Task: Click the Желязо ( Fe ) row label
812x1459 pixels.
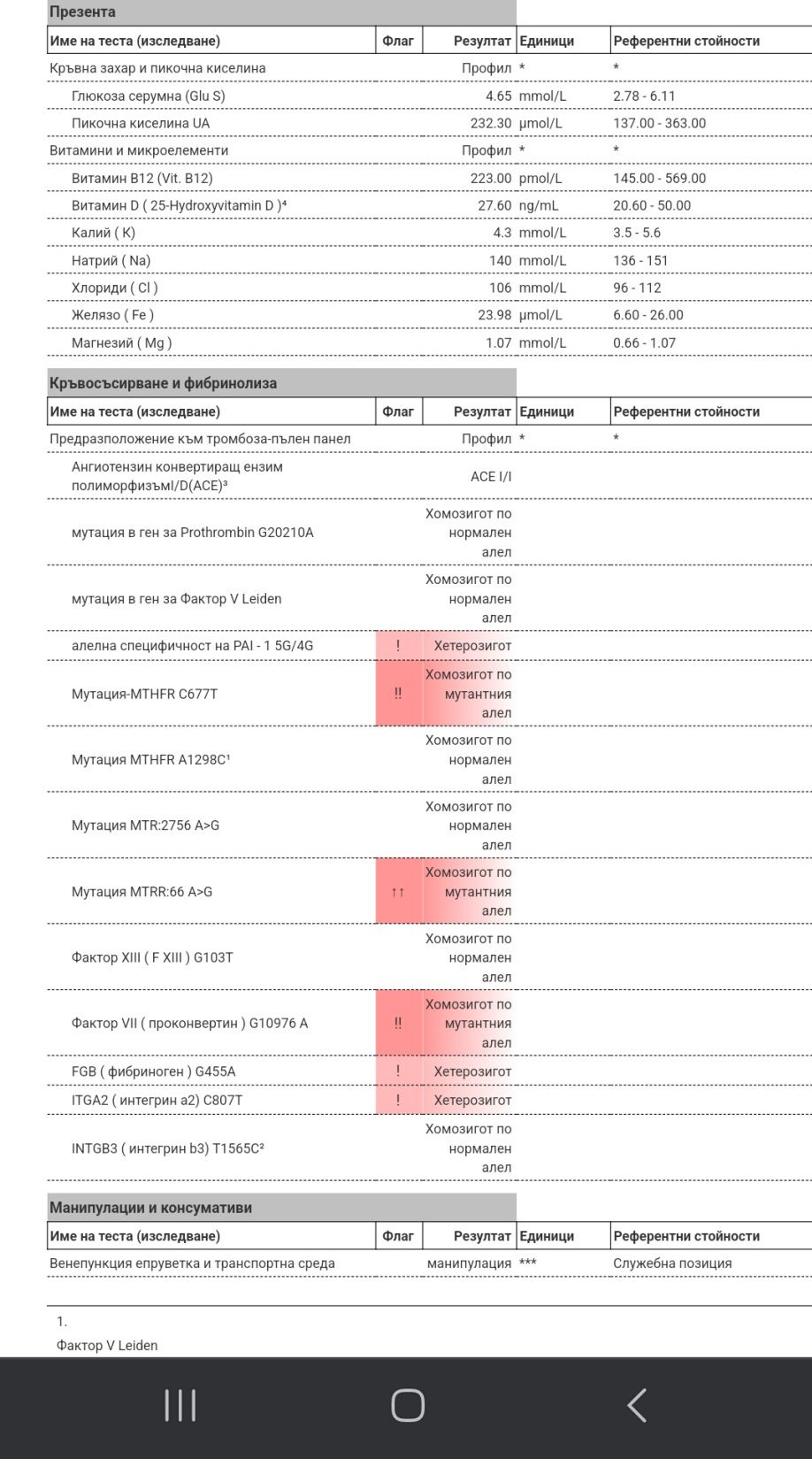Action: pos(112,315)
